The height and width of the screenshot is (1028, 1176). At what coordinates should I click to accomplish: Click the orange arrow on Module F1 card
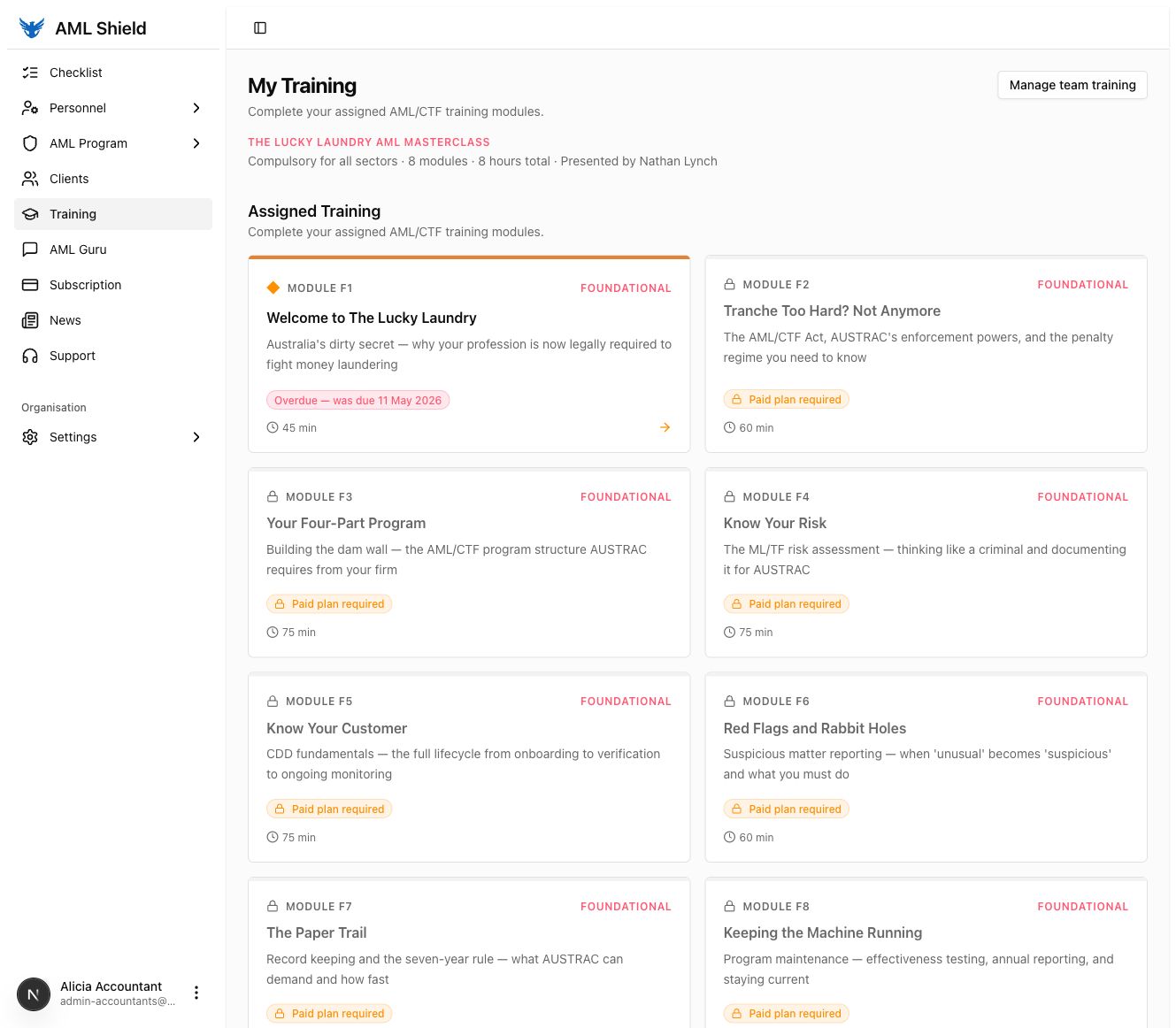pos(665,427)
